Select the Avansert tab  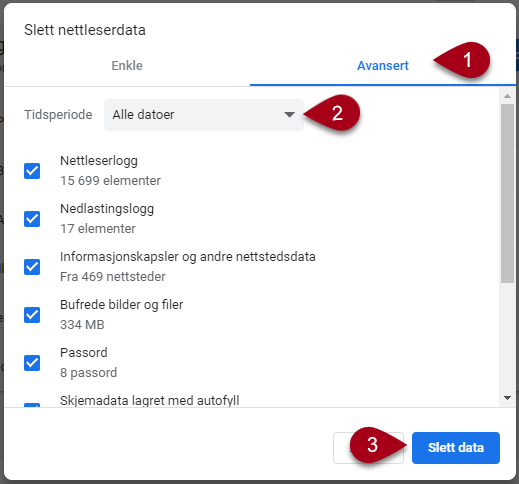(x=383, y=66)
